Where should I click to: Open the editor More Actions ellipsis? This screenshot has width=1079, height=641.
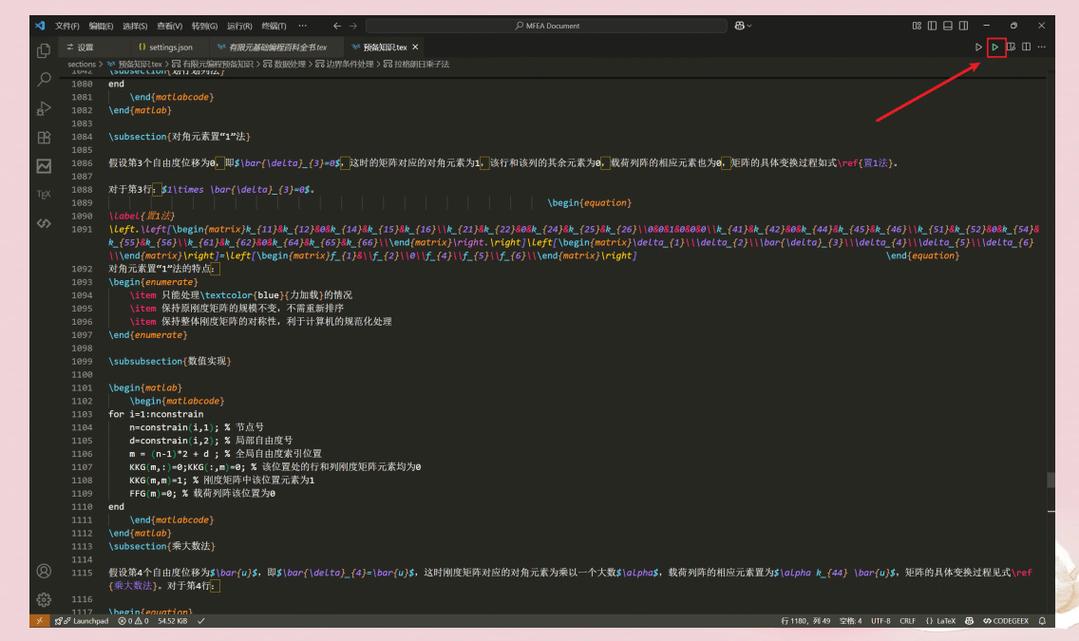coord(1042,47)
